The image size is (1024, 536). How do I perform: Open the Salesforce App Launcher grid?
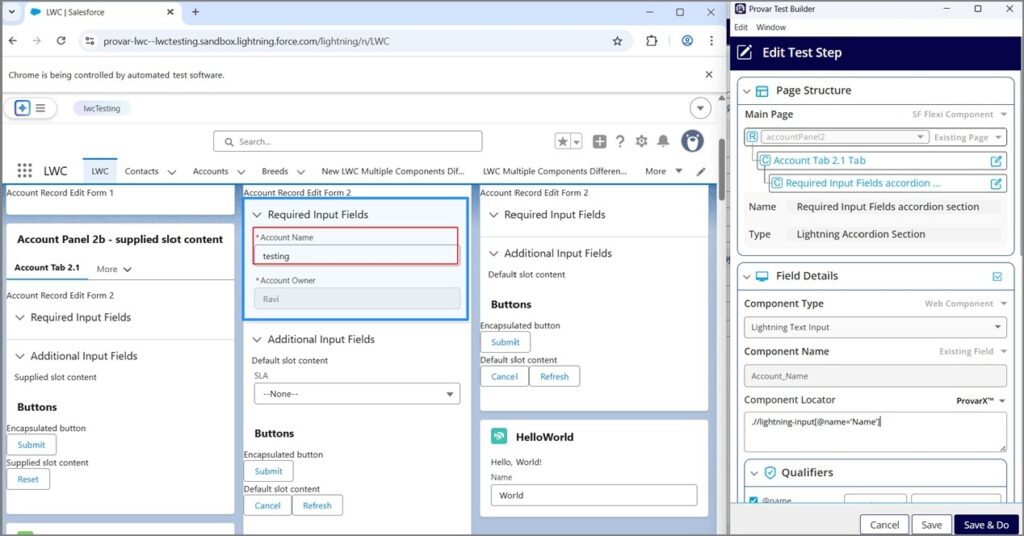24,171
